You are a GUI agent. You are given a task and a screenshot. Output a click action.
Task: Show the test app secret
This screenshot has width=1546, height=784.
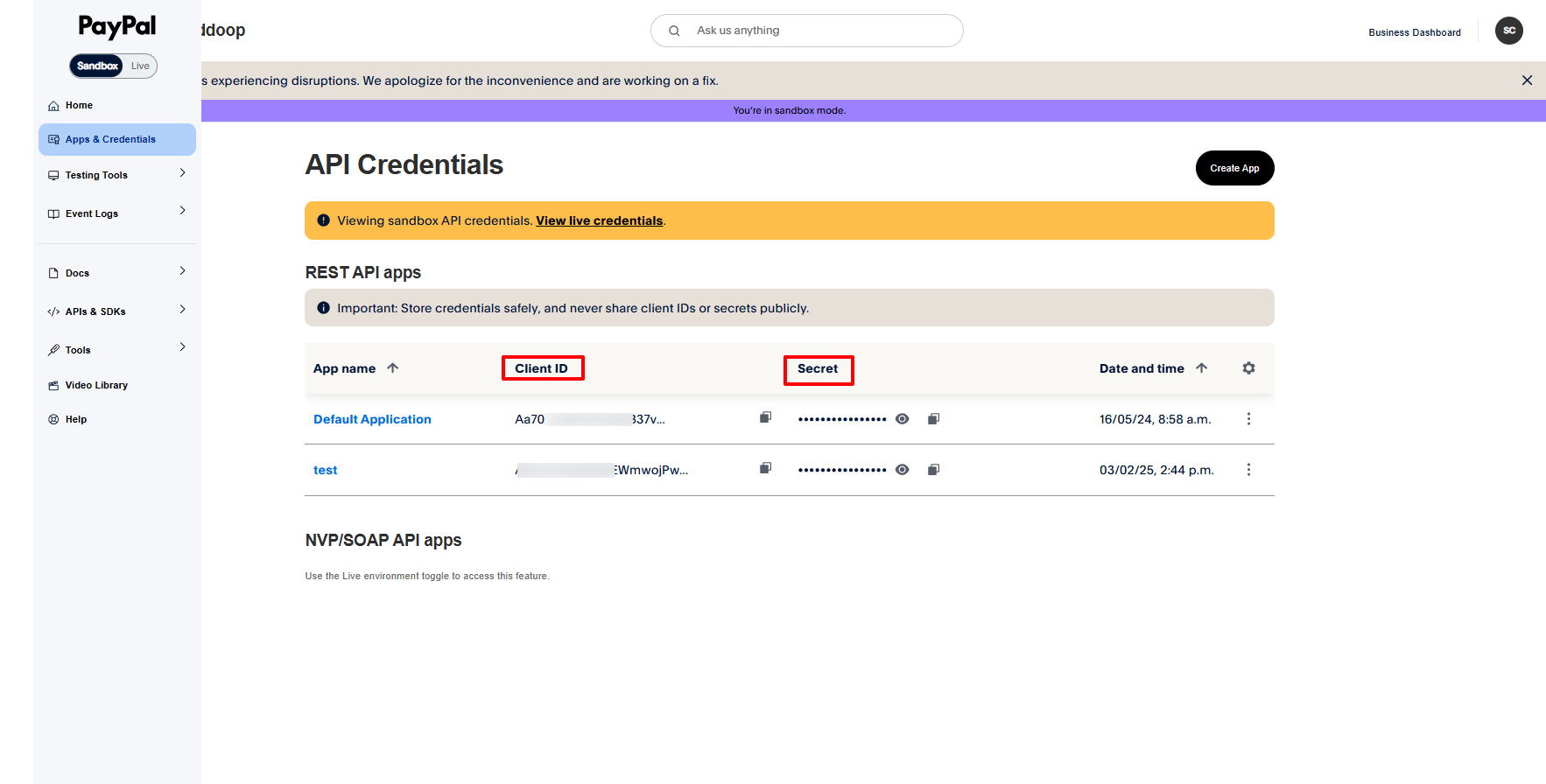902,470
